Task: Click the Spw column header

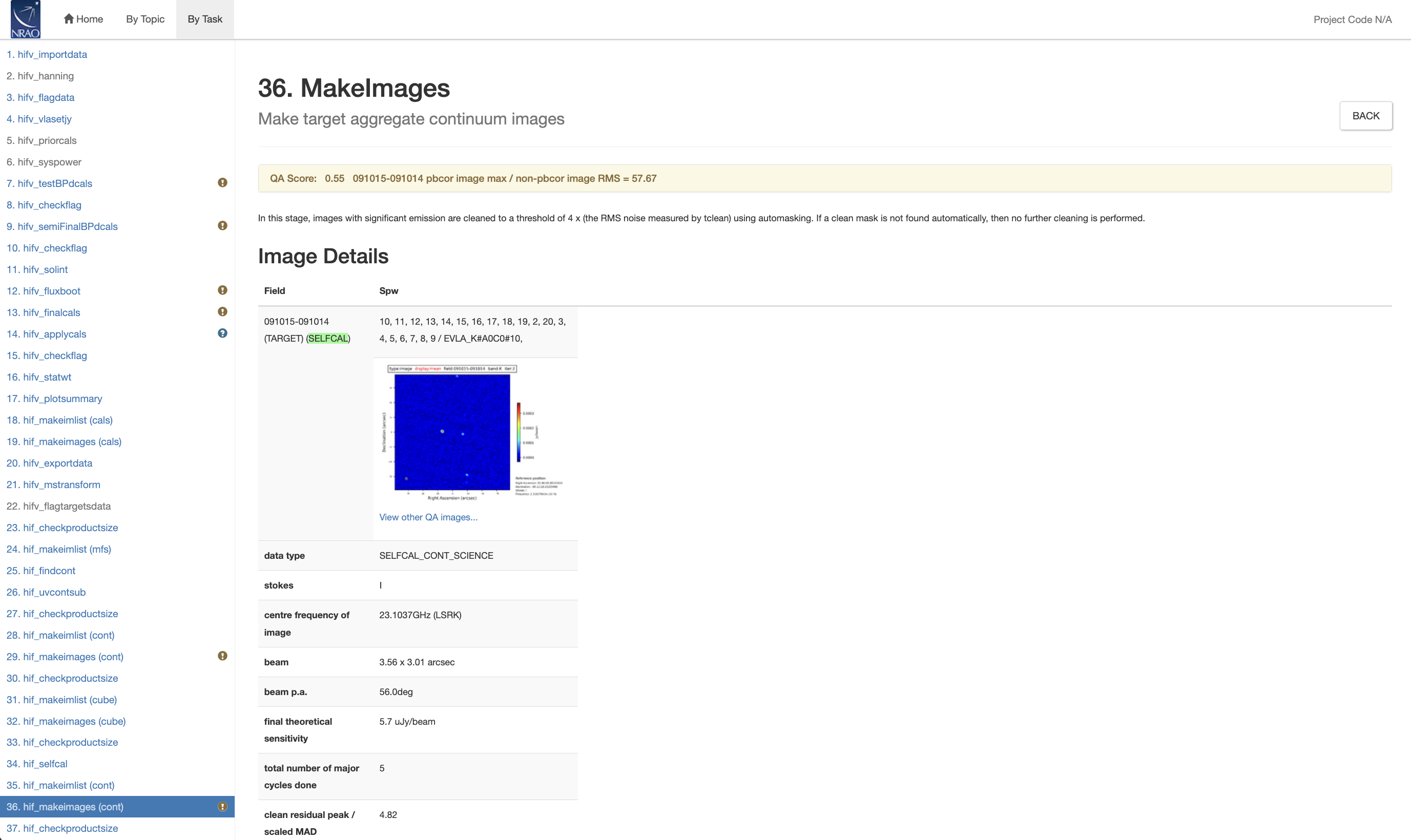Action: tap(388, 291)
